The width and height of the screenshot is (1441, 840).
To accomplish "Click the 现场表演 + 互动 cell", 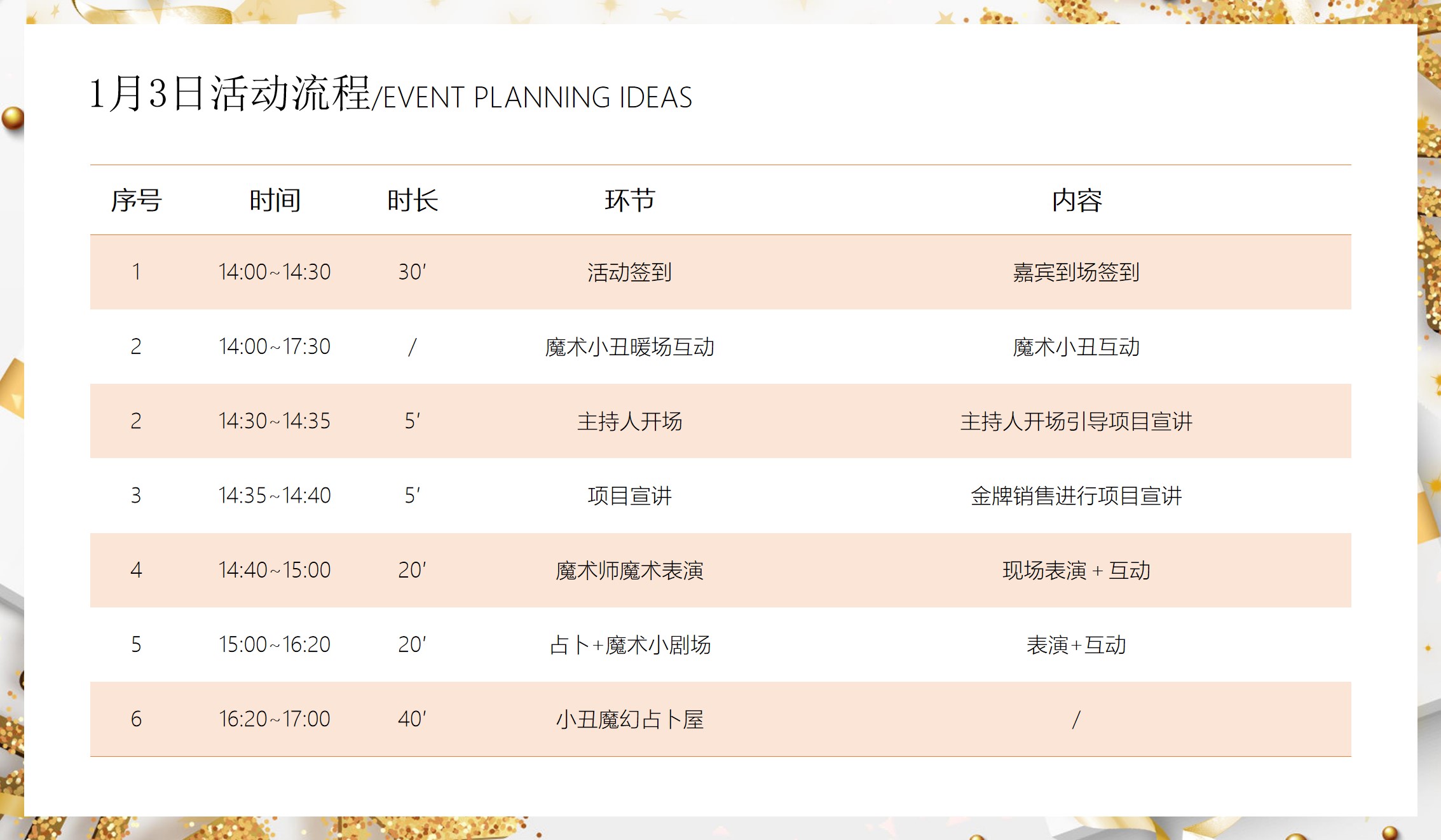I will [1076, 570].
